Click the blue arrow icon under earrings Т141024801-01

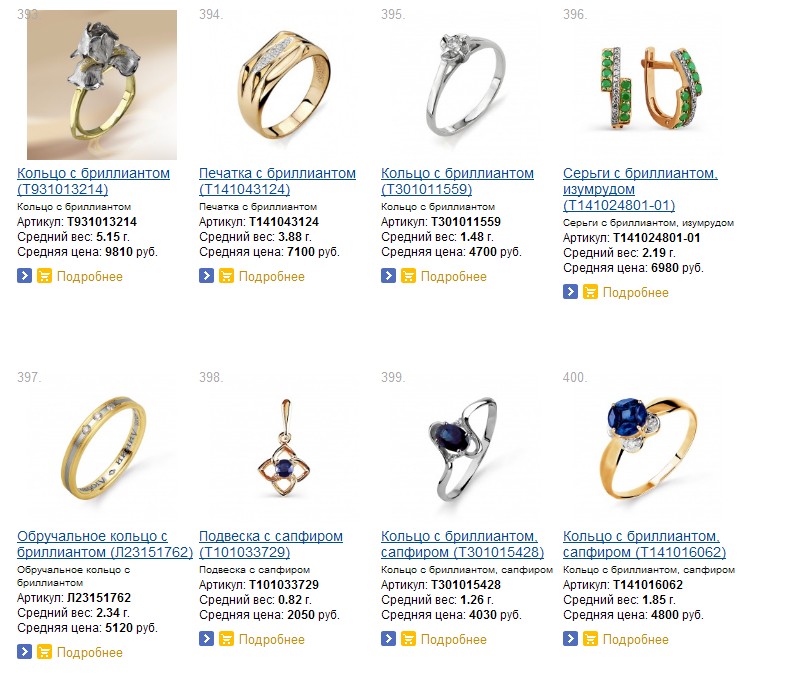pos(570,292)
